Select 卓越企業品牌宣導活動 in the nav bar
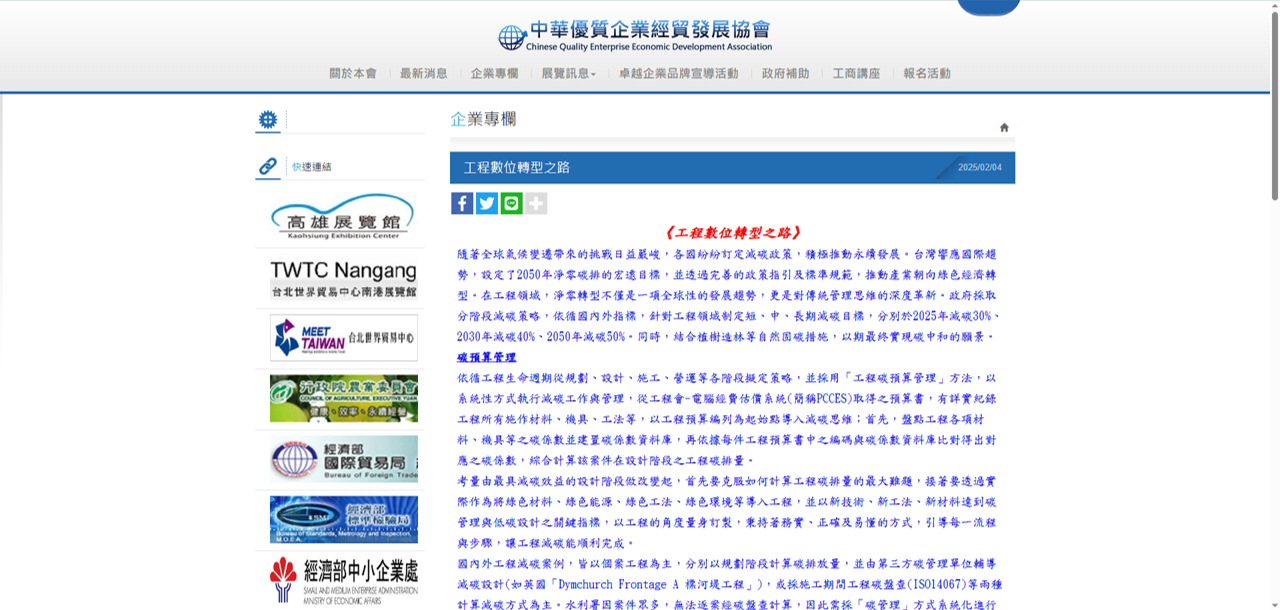The width and height of the screenshot is (1280, 610). click(x=678, y=74)
